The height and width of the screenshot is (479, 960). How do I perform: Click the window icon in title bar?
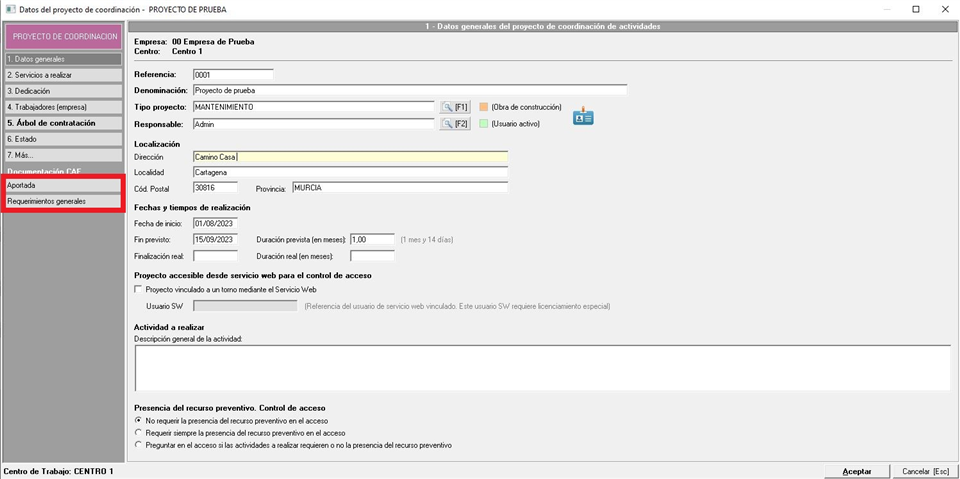(10, 9)
